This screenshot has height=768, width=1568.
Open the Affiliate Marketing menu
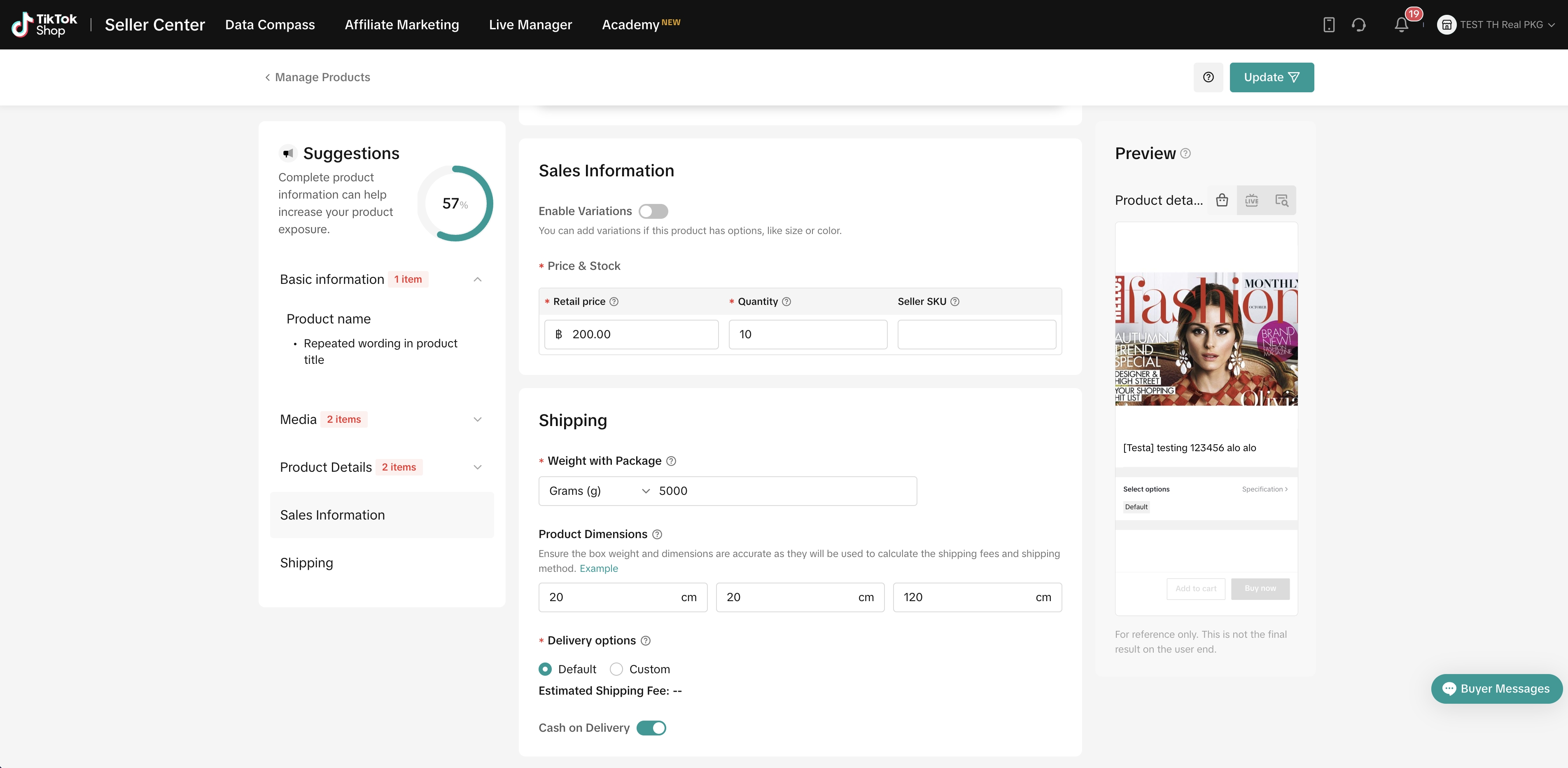click(x=402, y=25)
